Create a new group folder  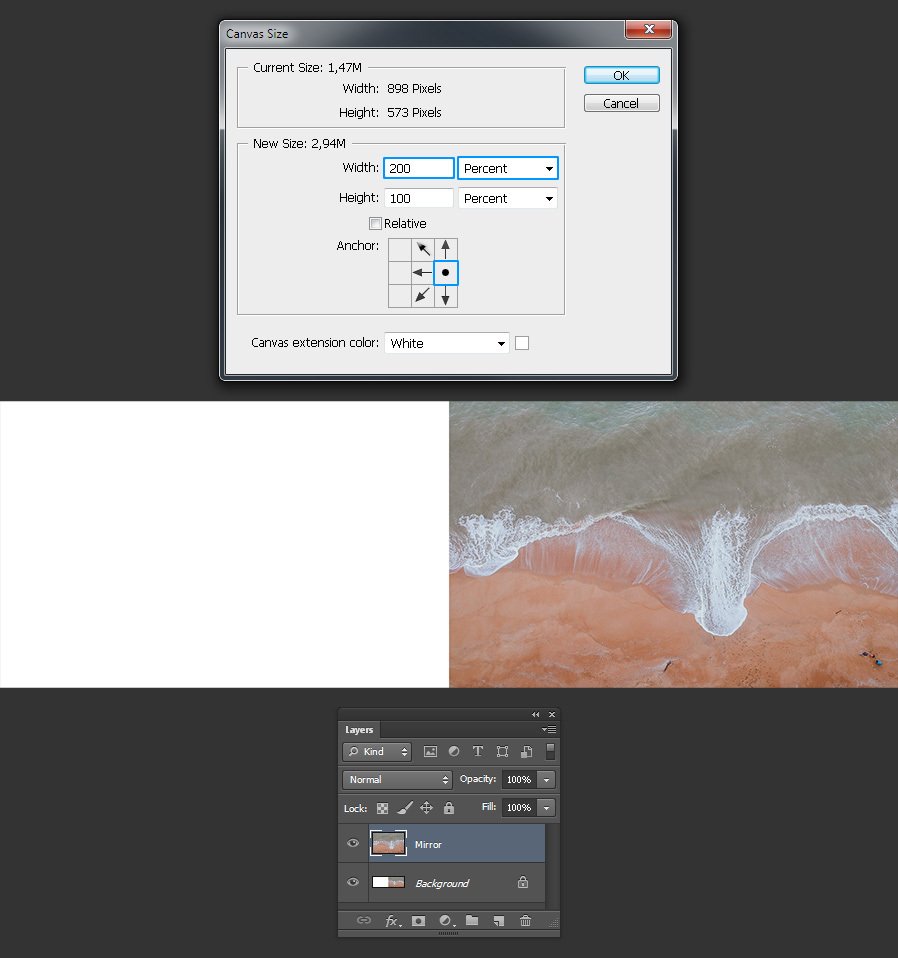[x=472, y=920]
